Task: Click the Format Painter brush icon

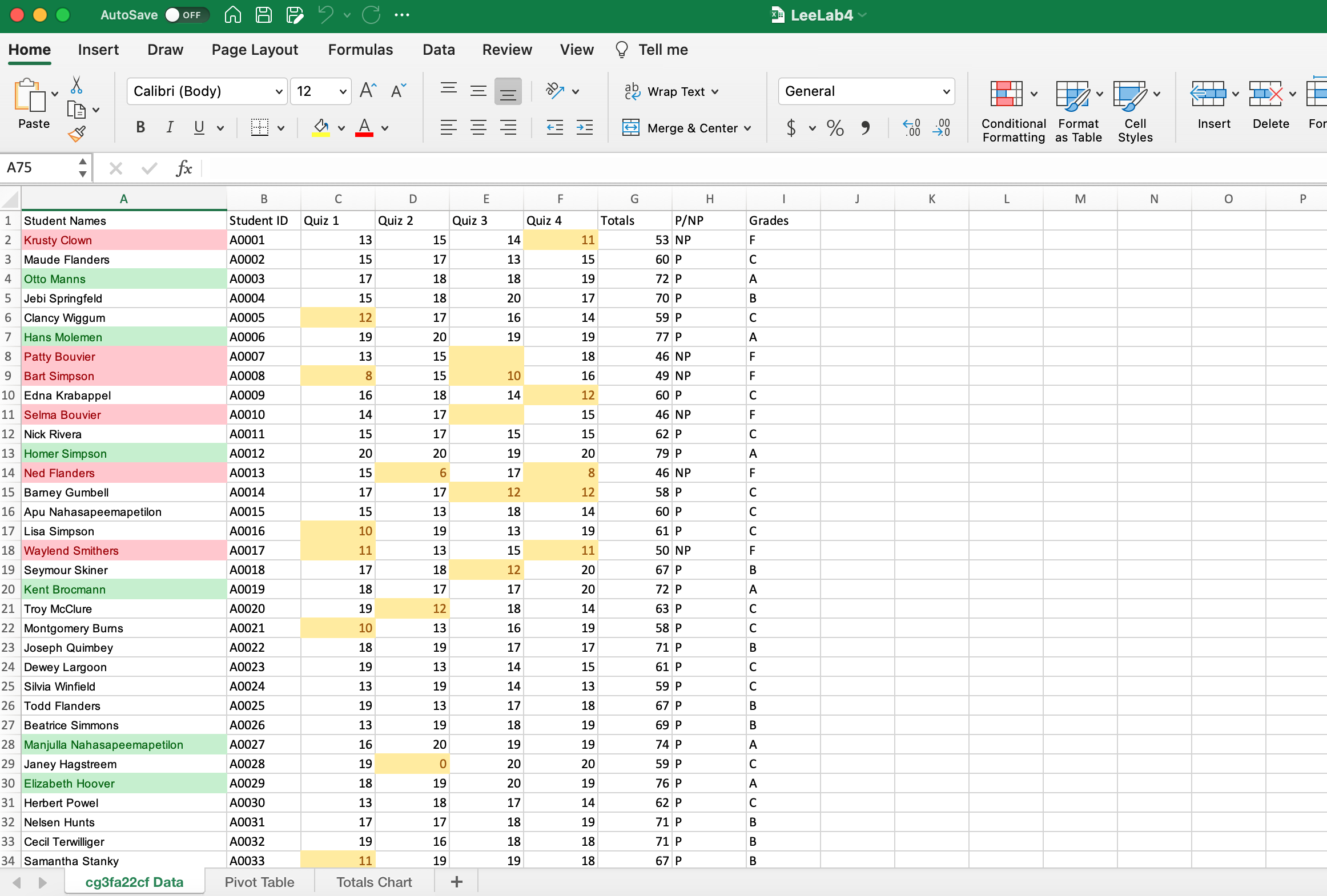Action: 77,134
